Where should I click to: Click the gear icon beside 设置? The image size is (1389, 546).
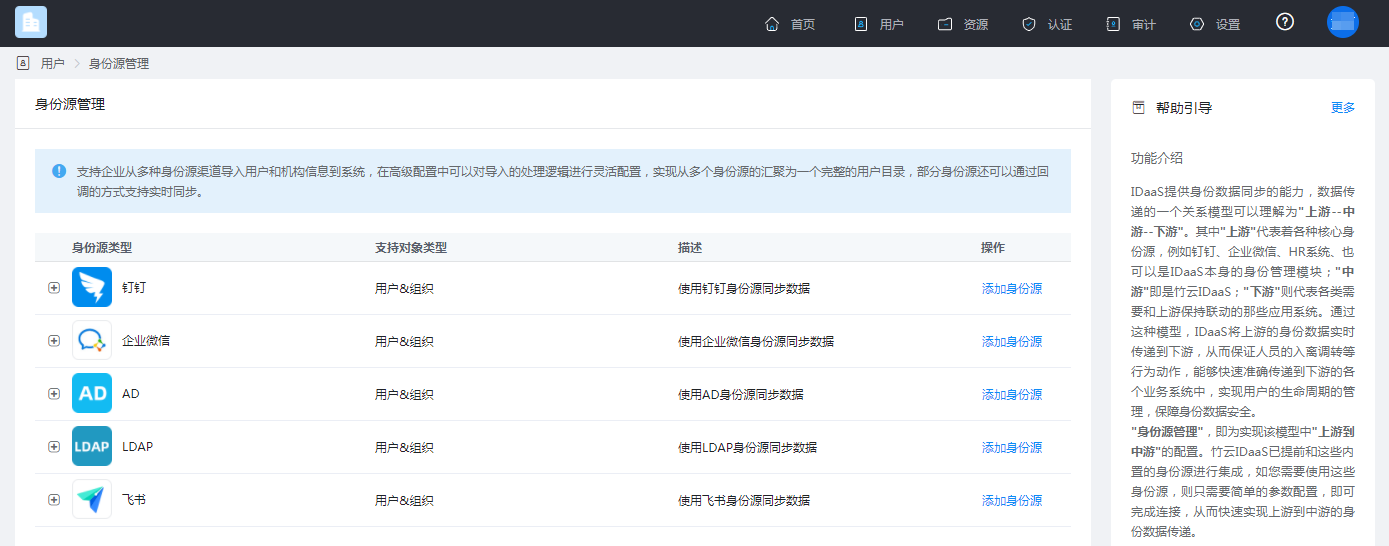pyautogui.click(x=1197, y=24)
